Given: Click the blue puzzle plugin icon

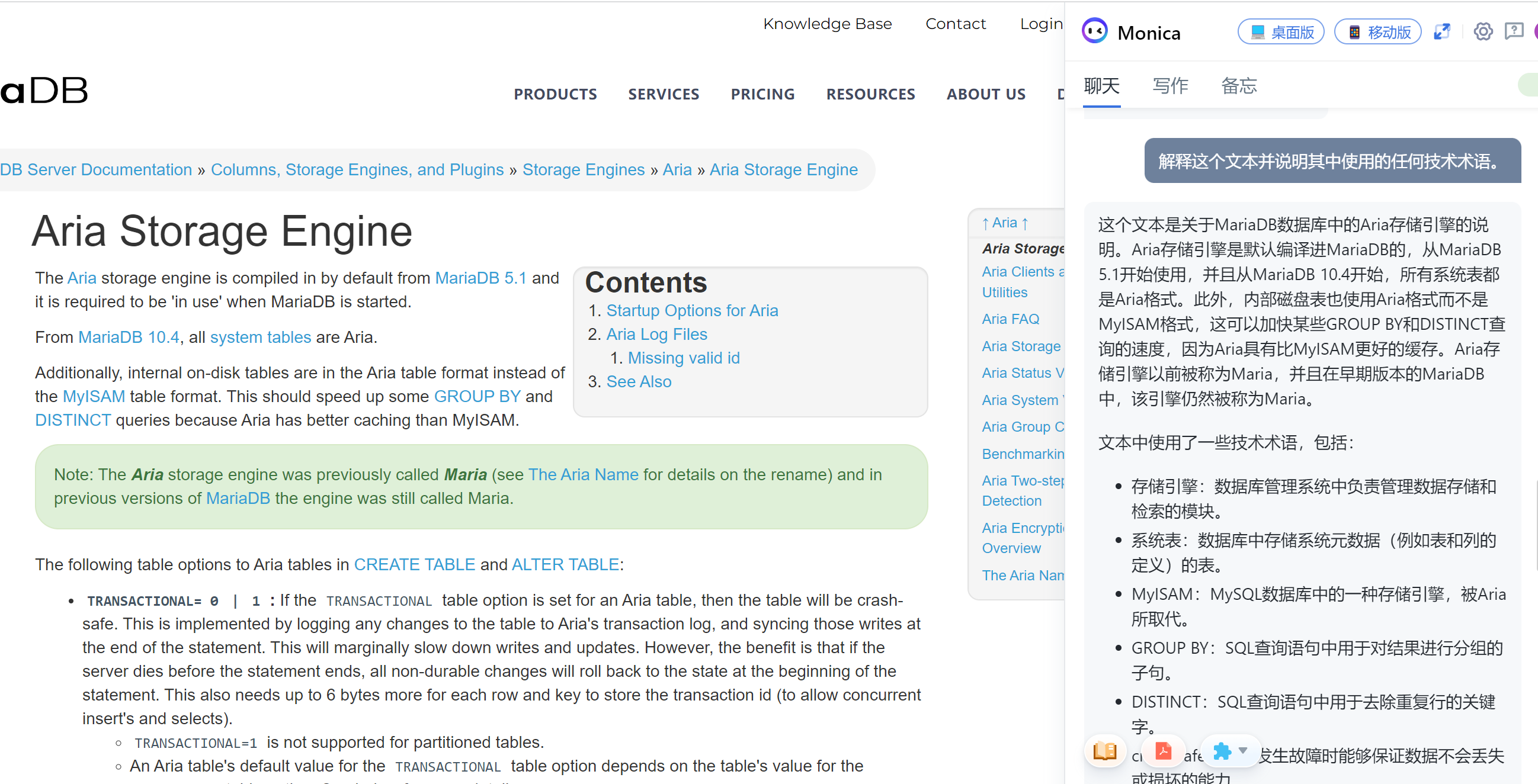Looking at the screenshot, I should click(1222, 751).
